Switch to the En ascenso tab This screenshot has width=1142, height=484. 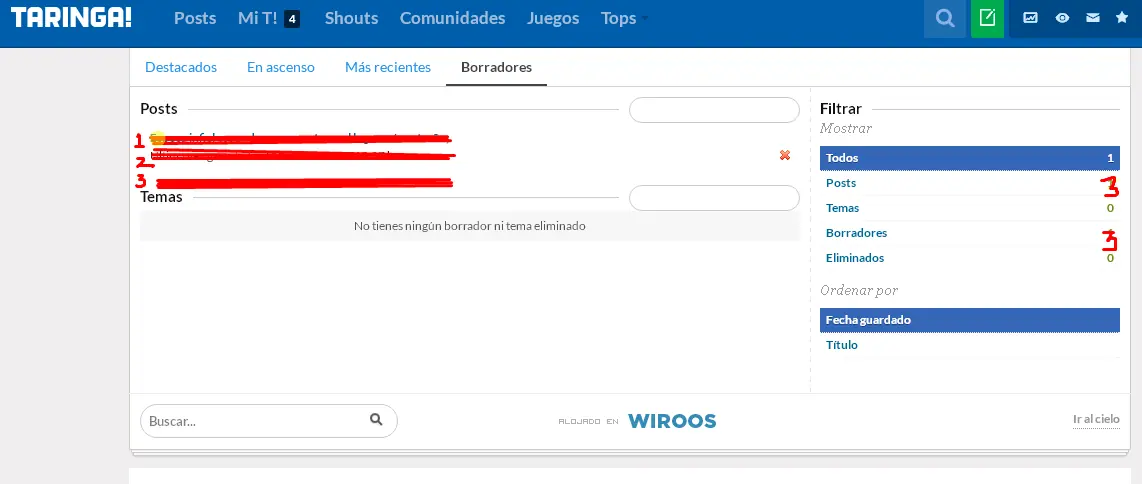point(280,67)
